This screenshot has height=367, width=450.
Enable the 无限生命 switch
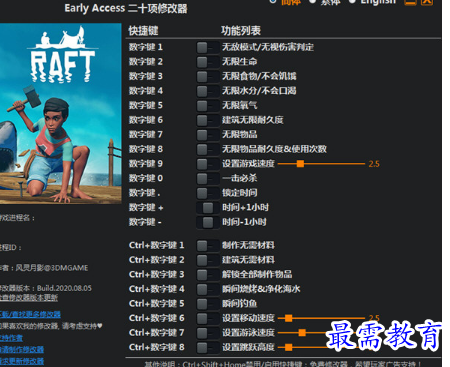click(x=207, y=62)
